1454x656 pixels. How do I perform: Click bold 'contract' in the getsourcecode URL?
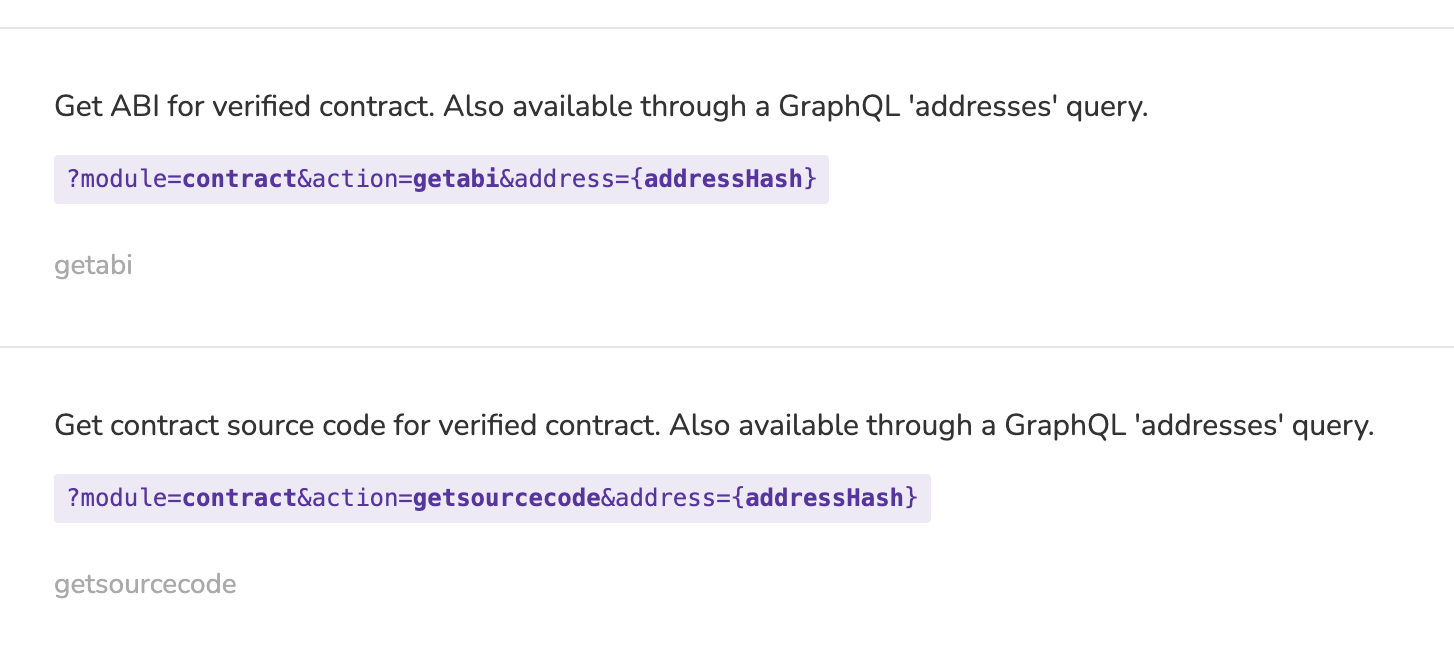(x=239, y=498)
